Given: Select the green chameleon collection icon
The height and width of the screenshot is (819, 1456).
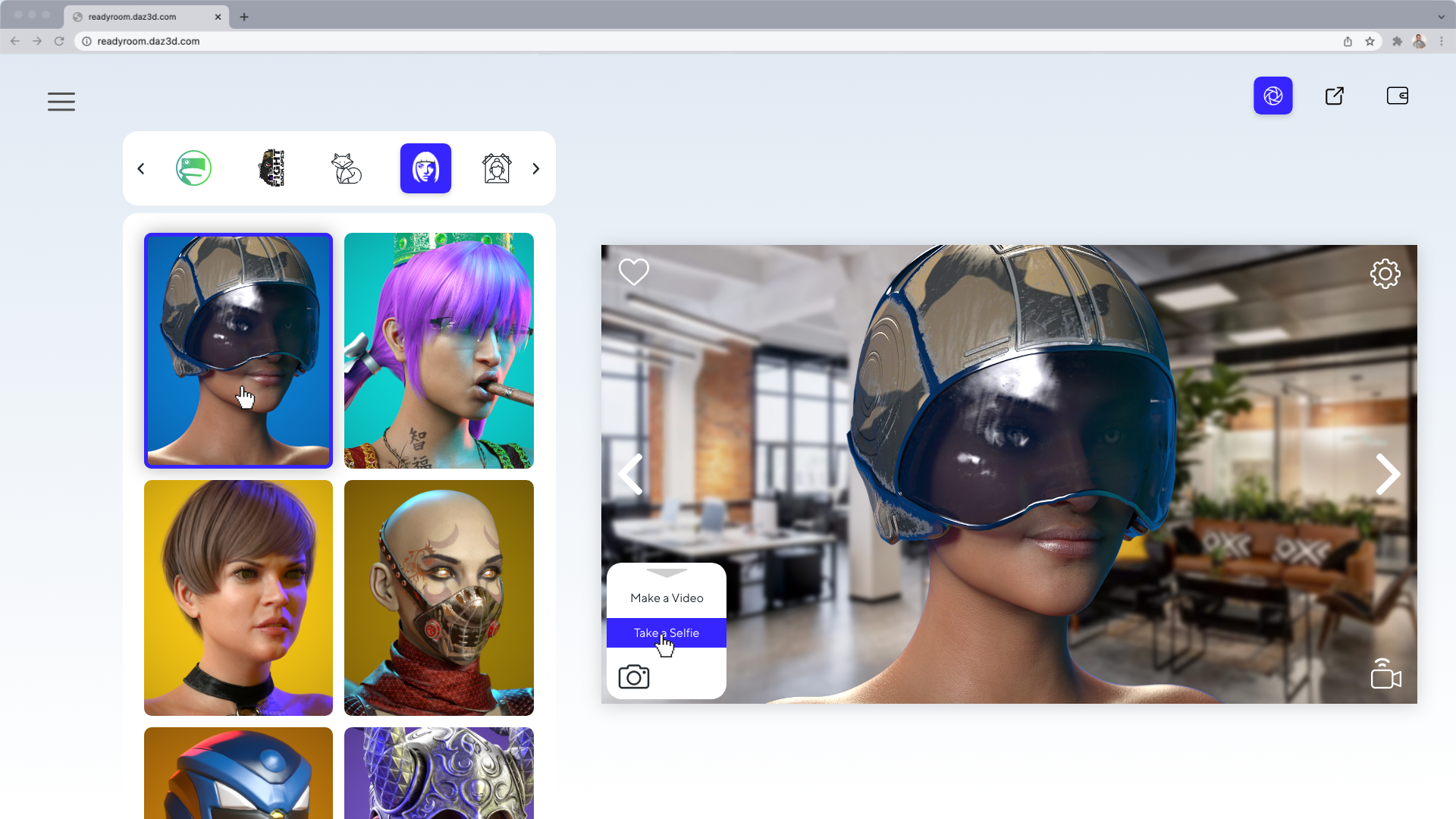Looking at the screenshot, I should click(193, 168).
